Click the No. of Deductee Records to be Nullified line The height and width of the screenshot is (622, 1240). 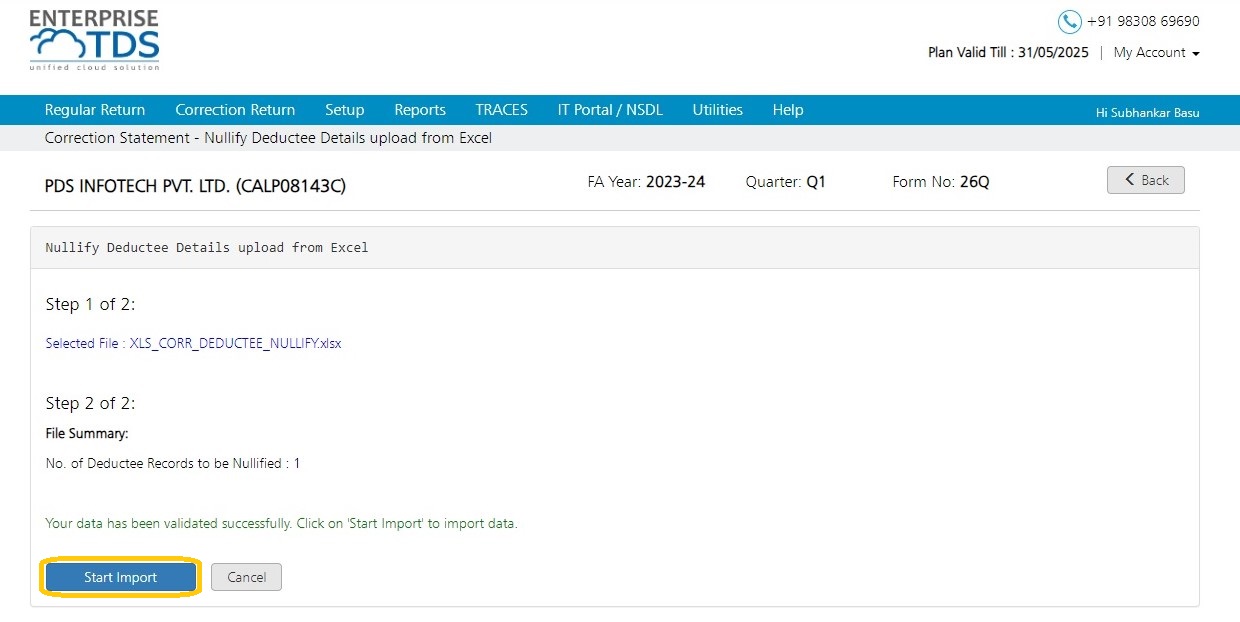[173, 464]
